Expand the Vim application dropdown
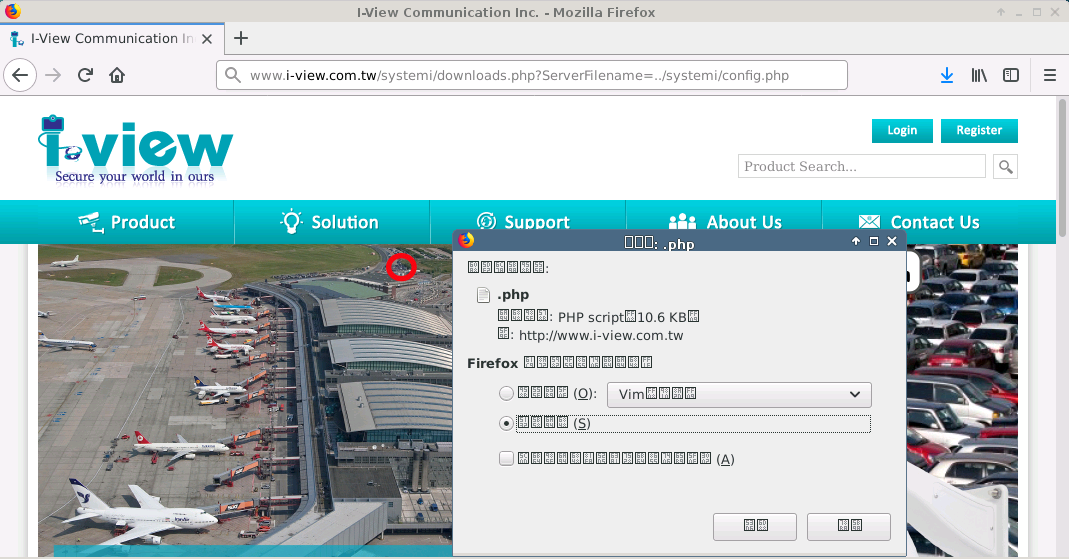The image size is (1069, 559). [739, 394]
